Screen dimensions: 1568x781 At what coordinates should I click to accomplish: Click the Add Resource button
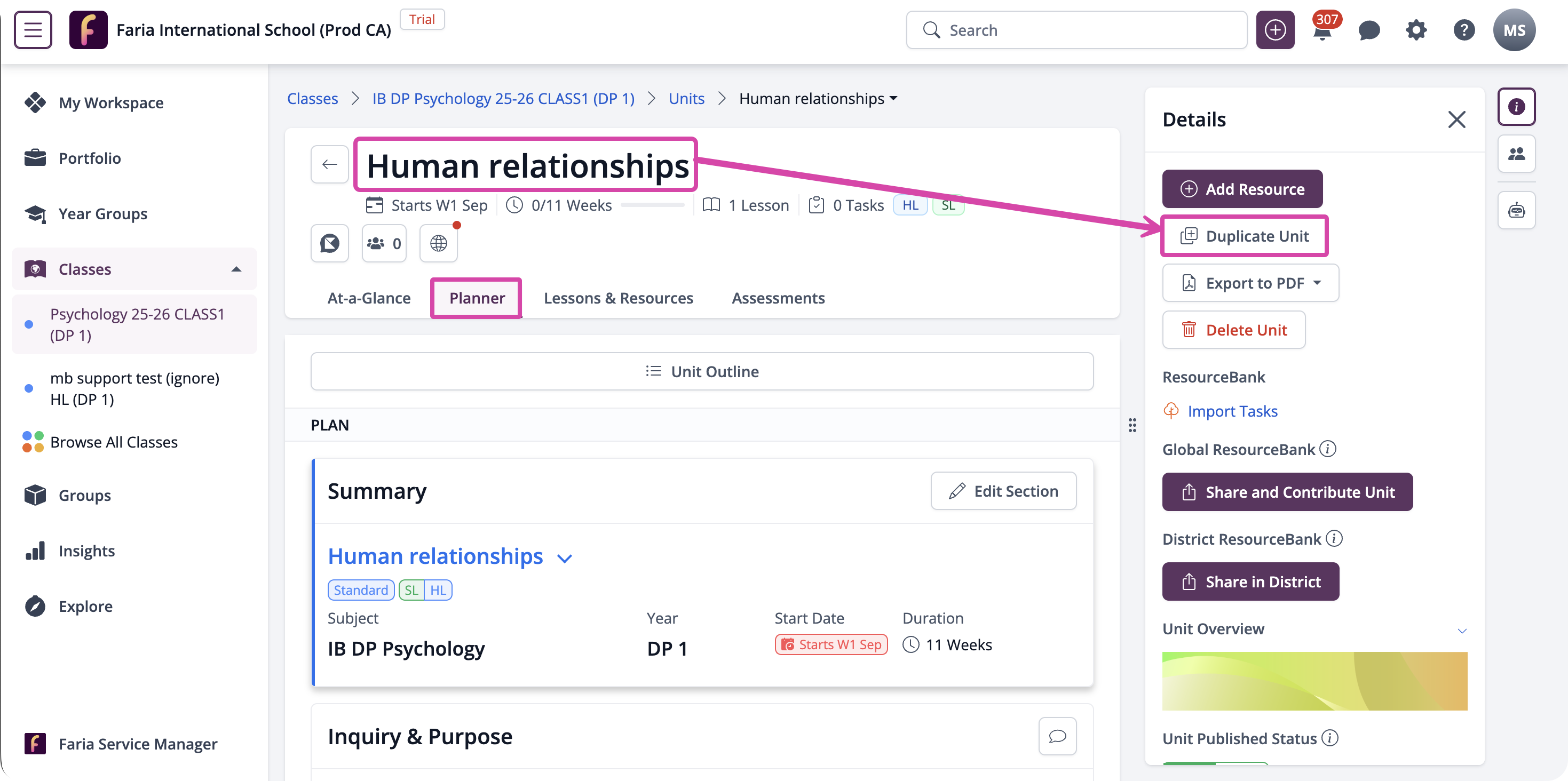click(x=1242, y=188)
